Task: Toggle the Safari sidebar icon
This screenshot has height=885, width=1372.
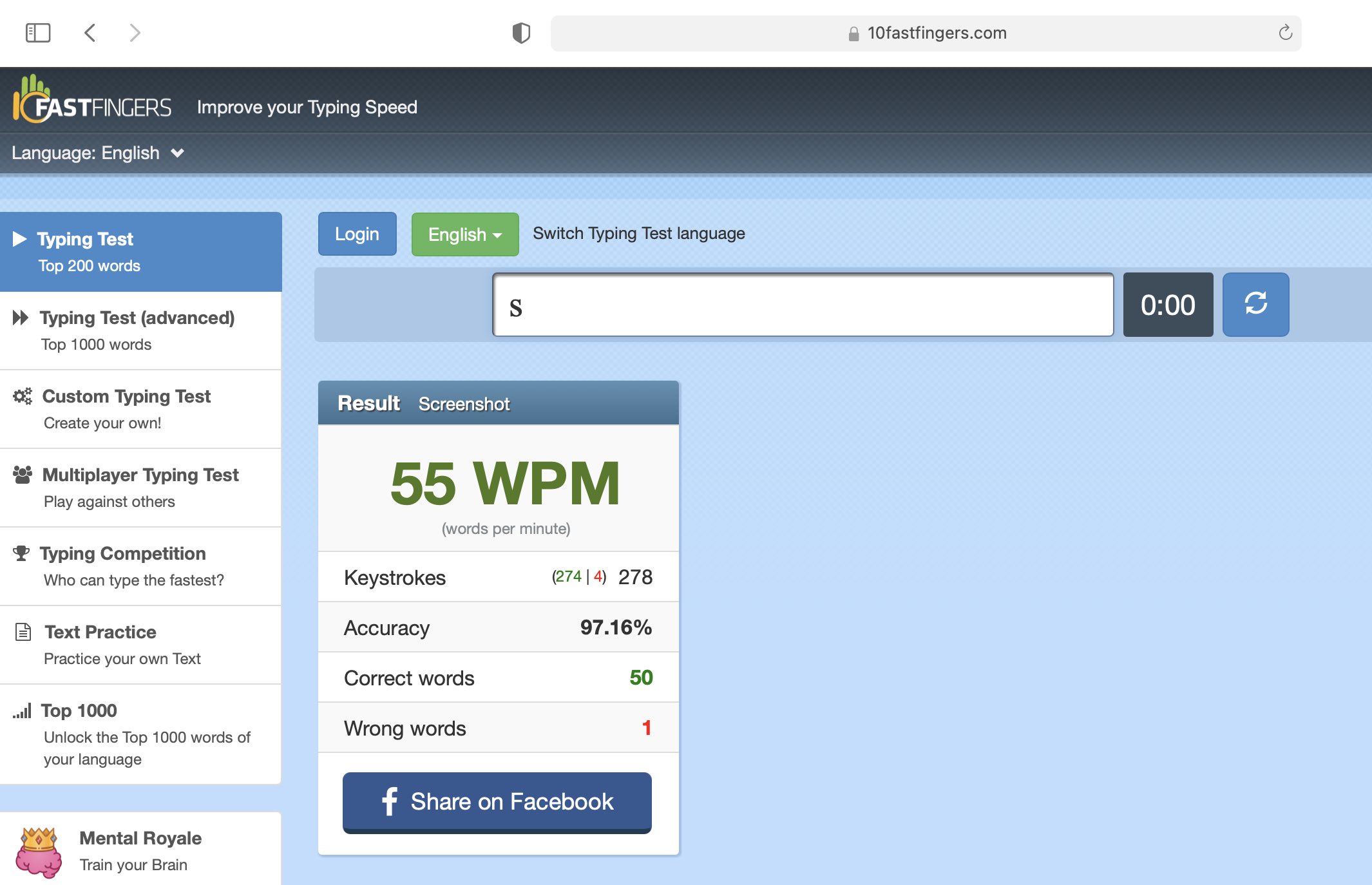Action: [x=38, y=33]
